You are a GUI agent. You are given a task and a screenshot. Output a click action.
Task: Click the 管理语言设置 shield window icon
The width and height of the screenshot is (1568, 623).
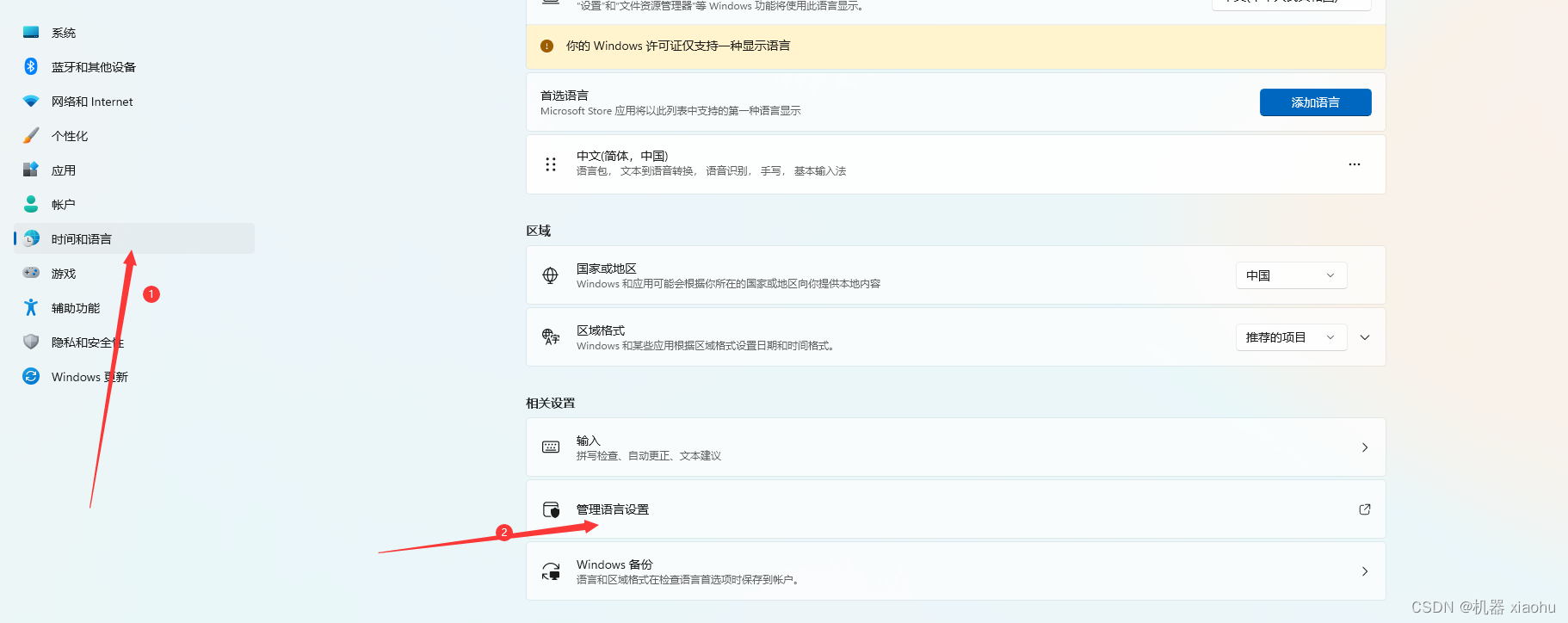coord(551,509)
